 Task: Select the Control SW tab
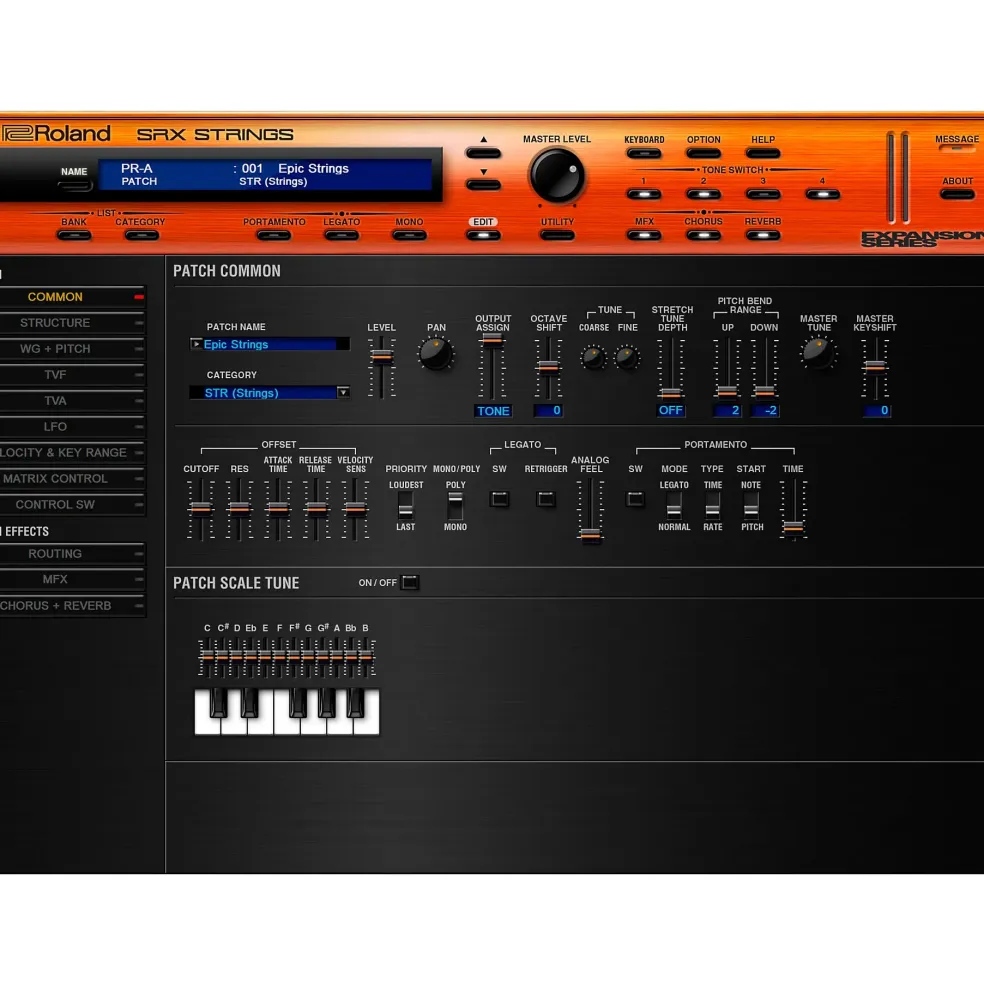coord(72,504)
